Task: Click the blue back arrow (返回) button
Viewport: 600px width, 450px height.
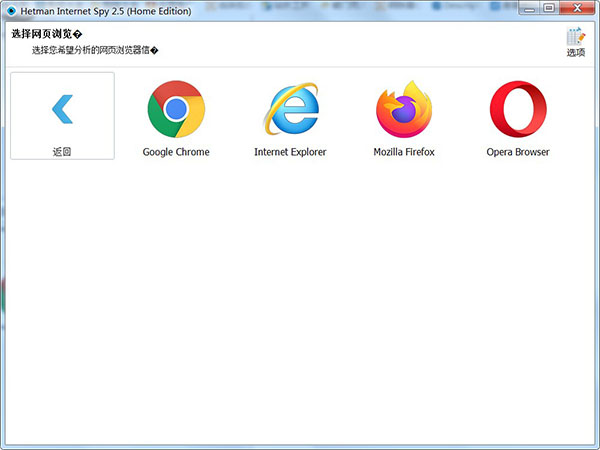Action: pyautogui.click(x=62, y=116)
